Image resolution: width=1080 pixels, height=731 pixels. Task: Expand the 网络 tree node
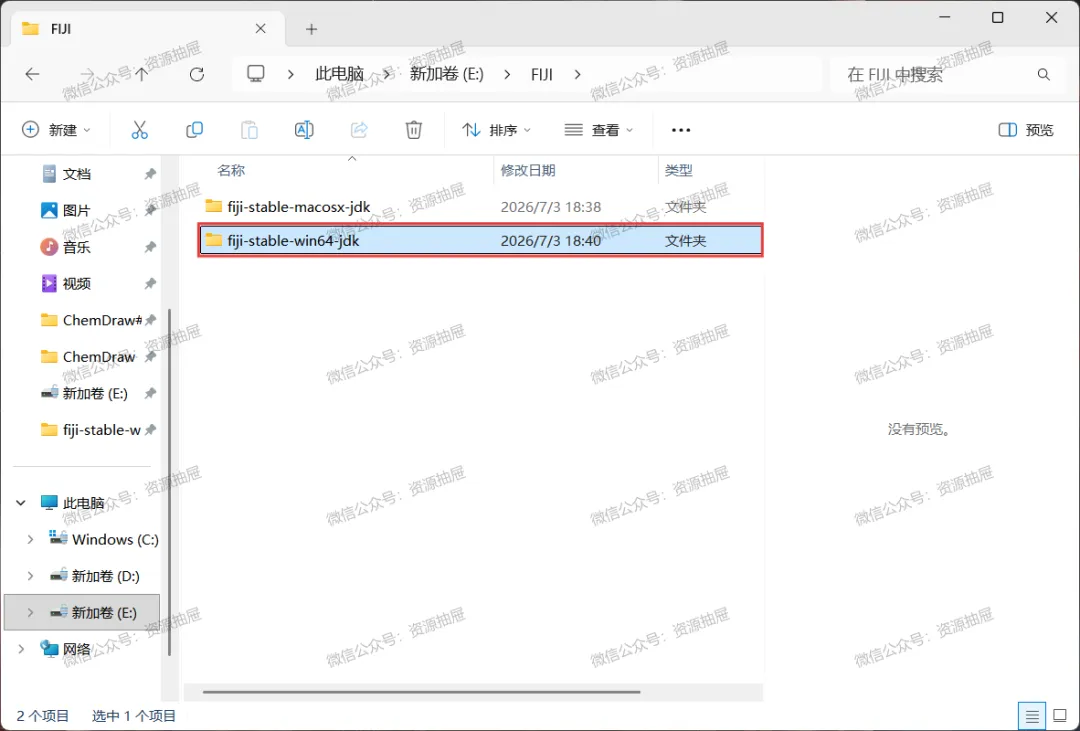(x=21, y=649)
